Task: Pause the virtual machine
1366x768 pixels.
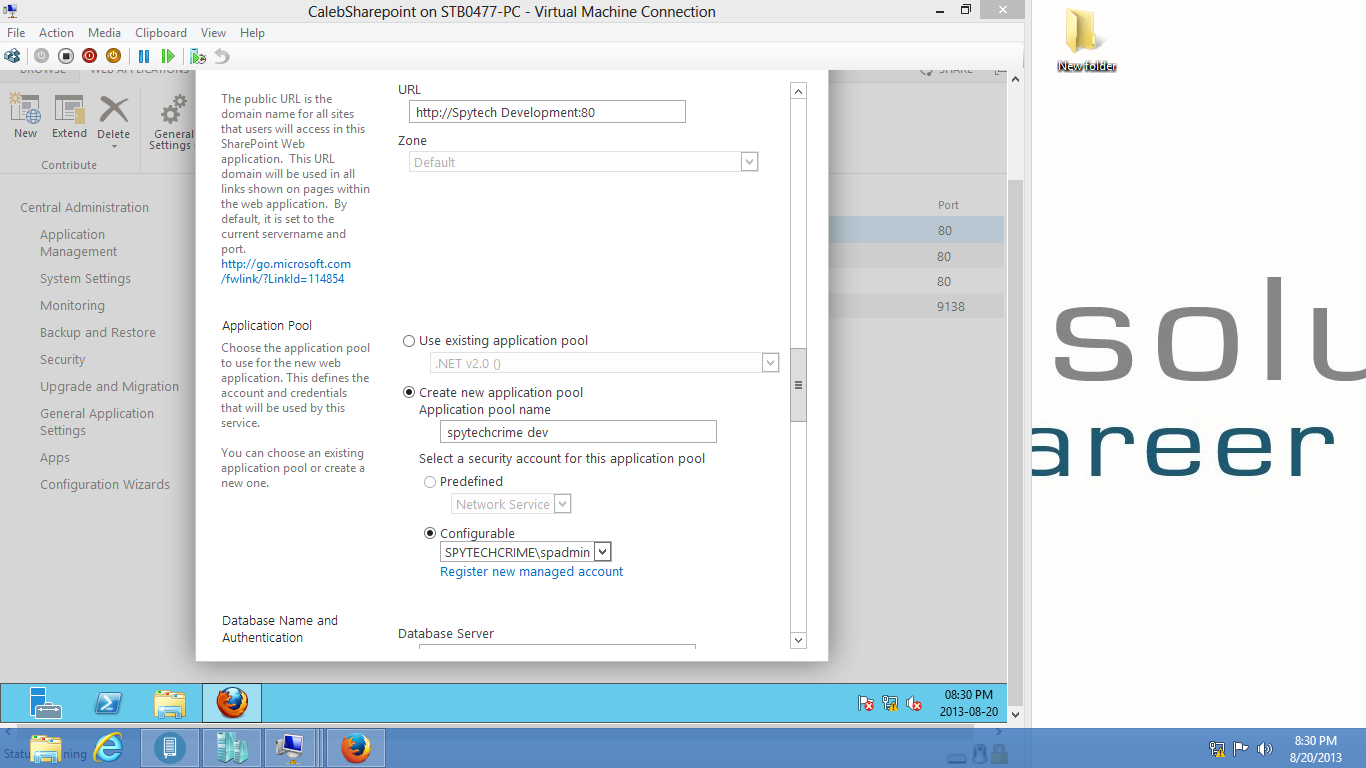Action: 144,56
